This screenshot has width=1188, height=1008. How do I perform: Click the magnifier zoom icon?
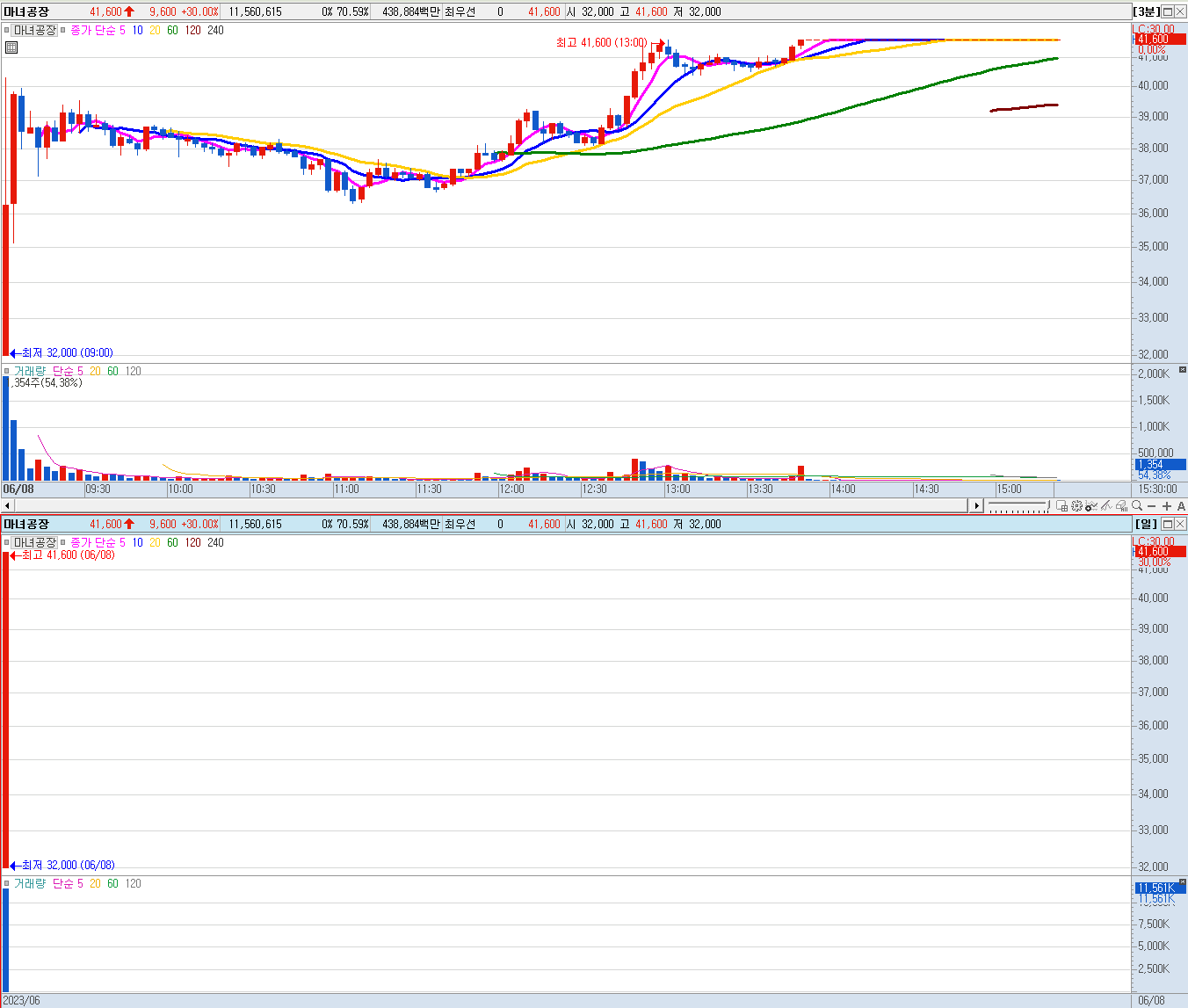tap(1137, 506)
